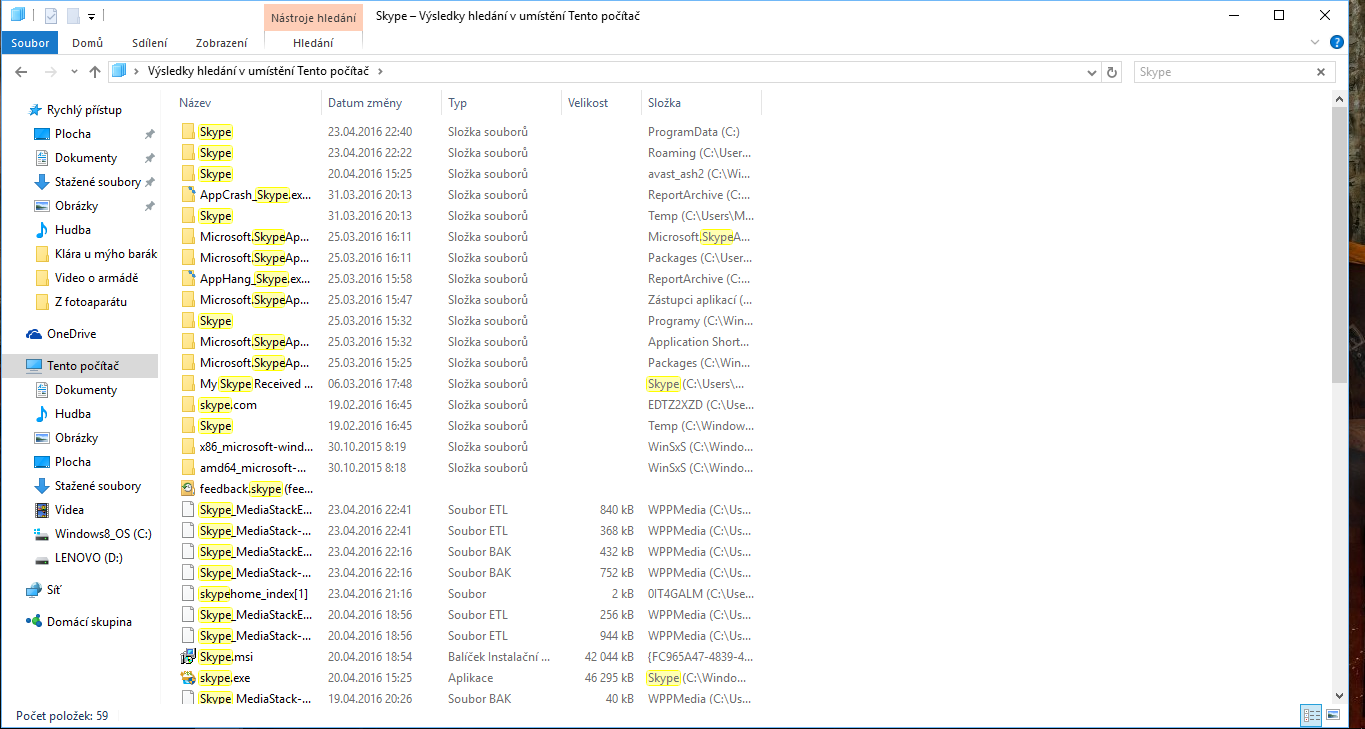Click the ProgramData (C:) folder location cell
This screenshot has width=1365, height=729.
(694, 132)
